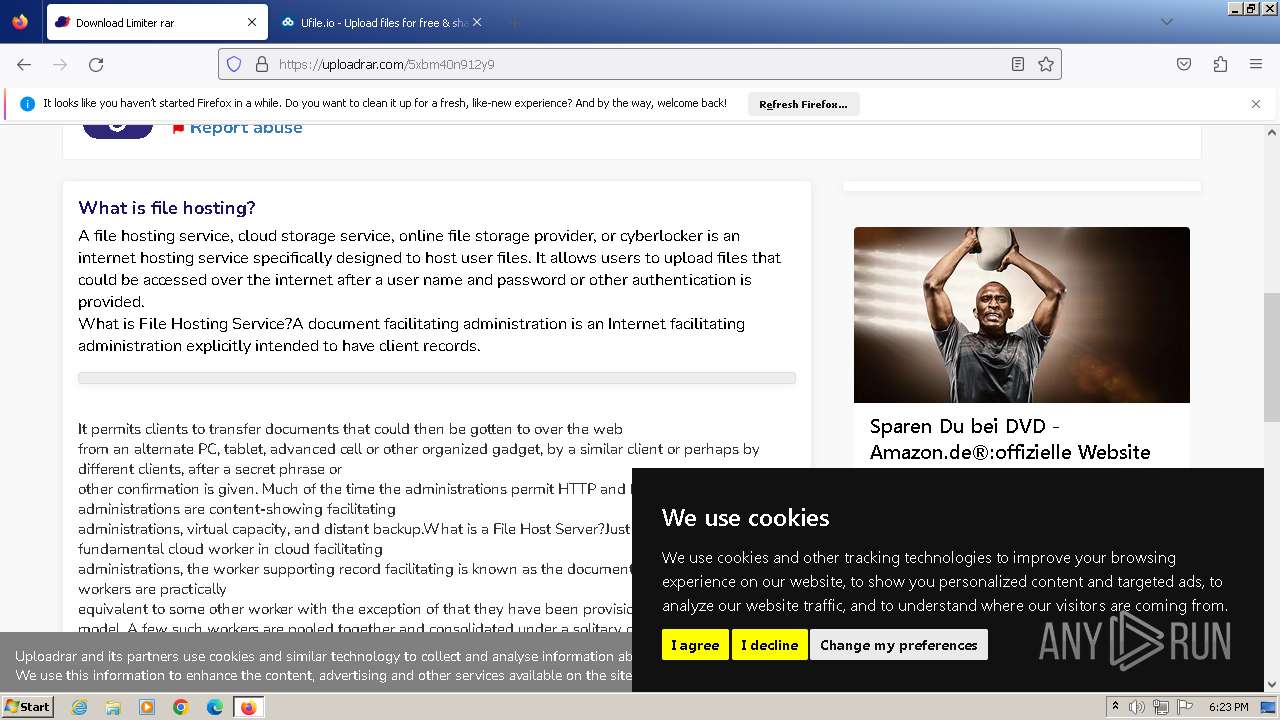
Task: Dismiss the Firefox refresh notification bar
Action: 1256,104
